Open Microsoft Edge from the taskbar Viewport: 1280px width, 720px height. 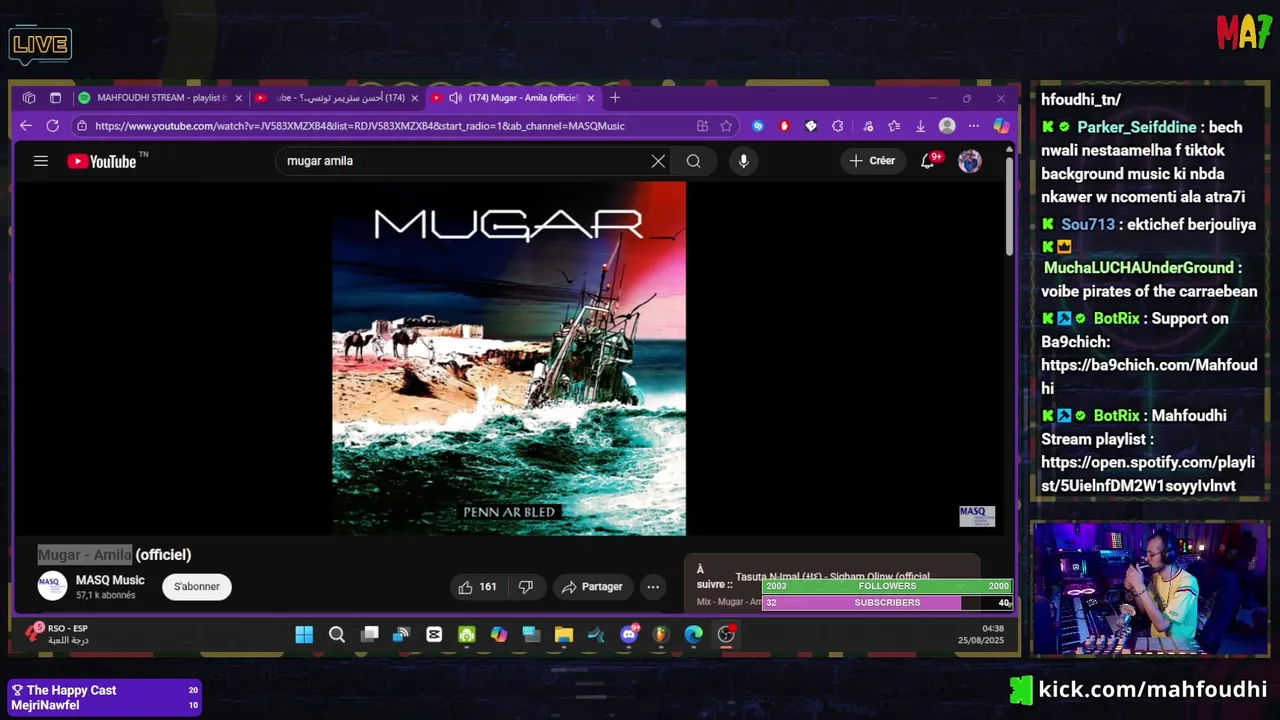click(x=694, y=634)
